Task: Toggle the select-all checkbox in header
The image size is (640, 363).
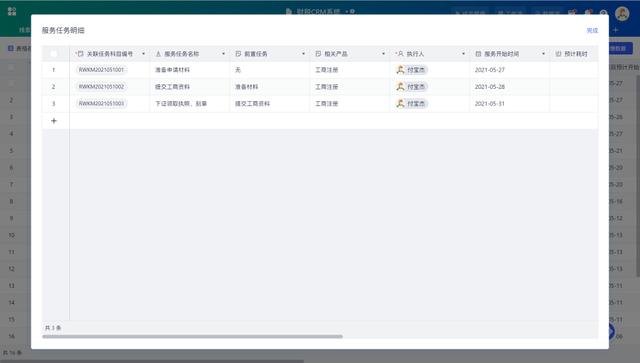Action: coord(54,53)
